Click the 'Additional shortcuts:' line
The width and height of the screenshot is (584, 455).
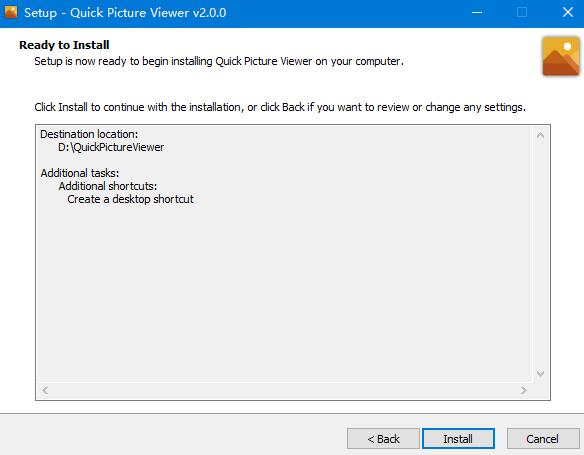click(108, 186)
